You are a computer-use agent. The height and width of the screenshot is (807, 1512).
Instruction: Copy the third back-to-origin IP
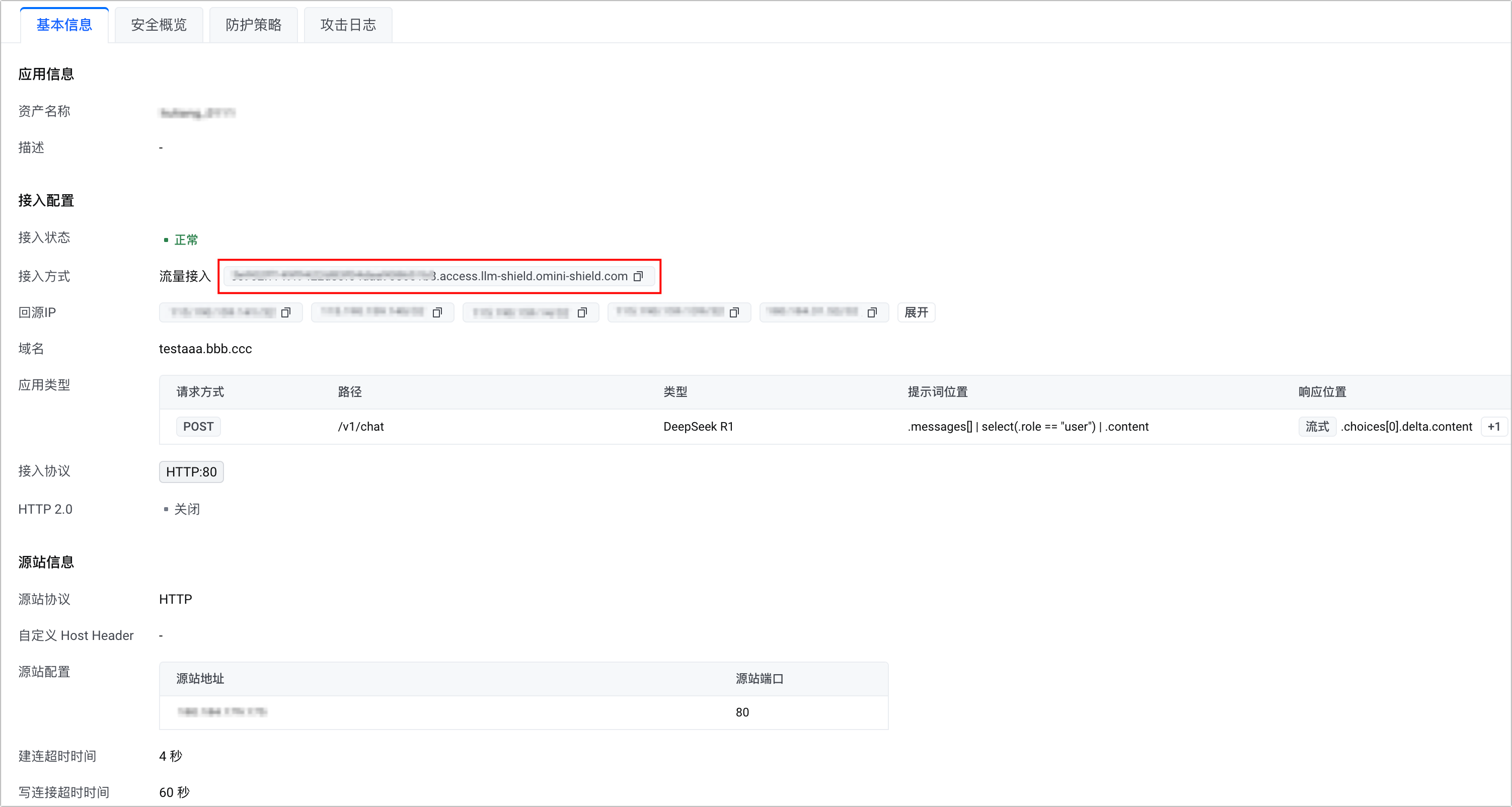pos(582,313)
